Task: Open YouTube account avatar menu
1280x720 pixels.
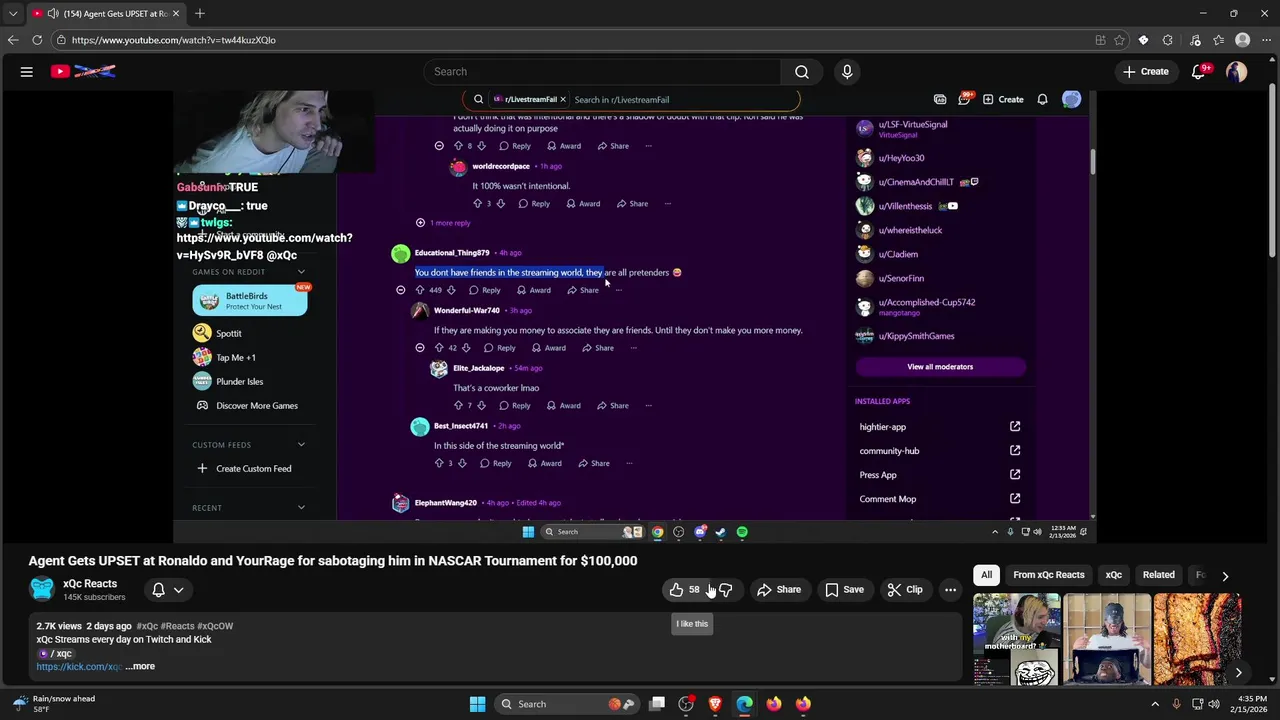Action: 1237,72
